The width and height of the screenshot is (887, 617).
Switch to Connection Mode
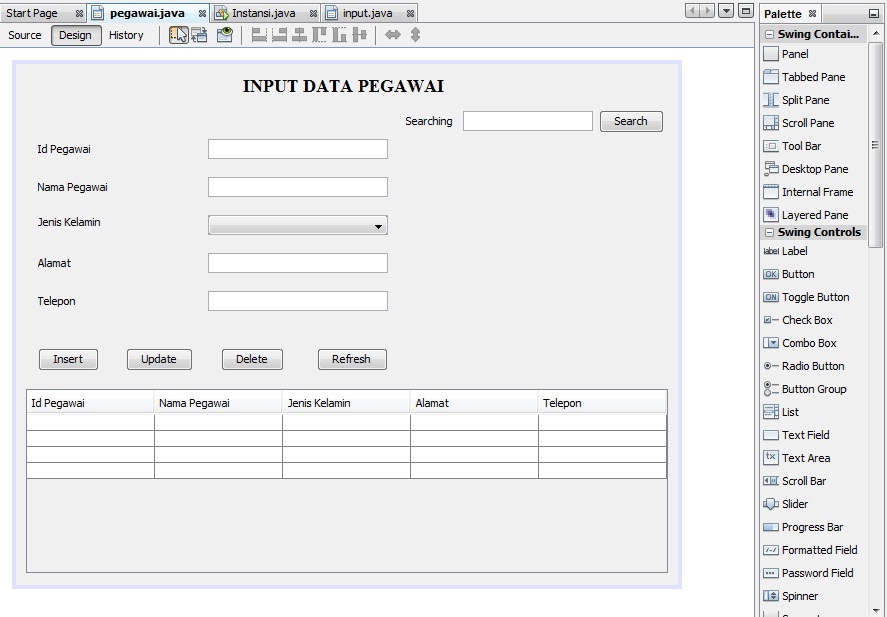pos(197,34)
